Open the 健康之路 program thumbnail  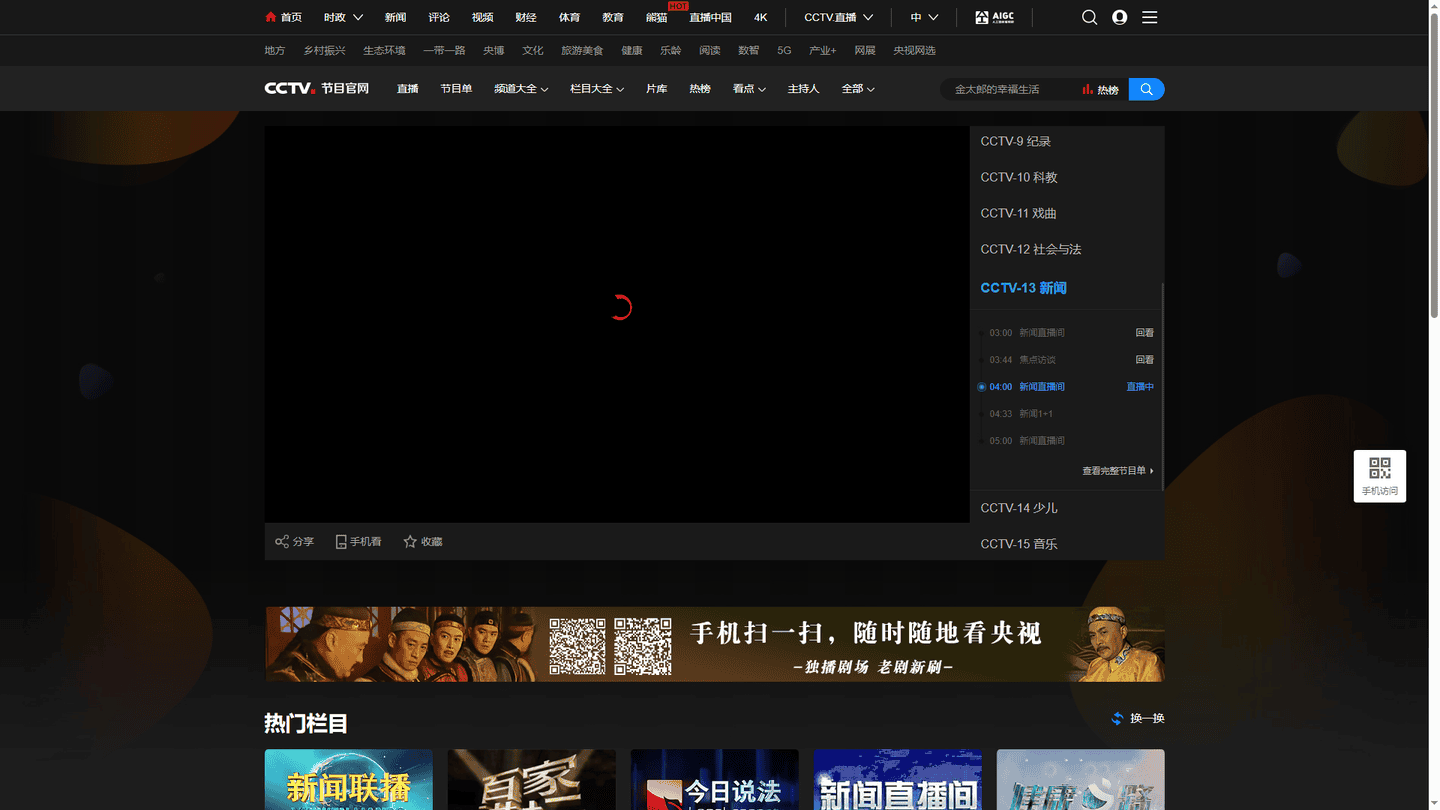pyautogui.click(x=1080, y=780)
